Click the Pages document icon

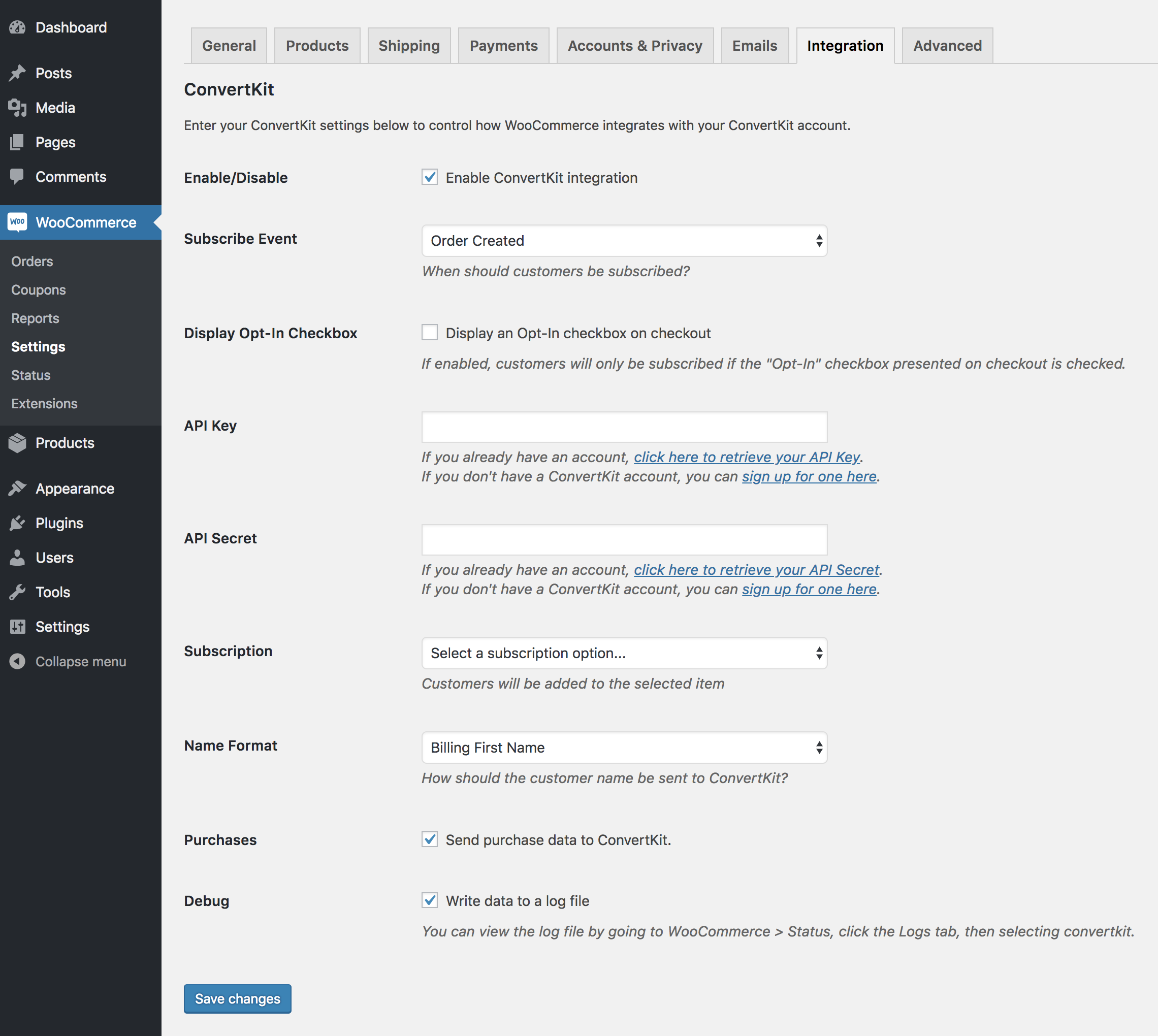[x=18, y=142]
